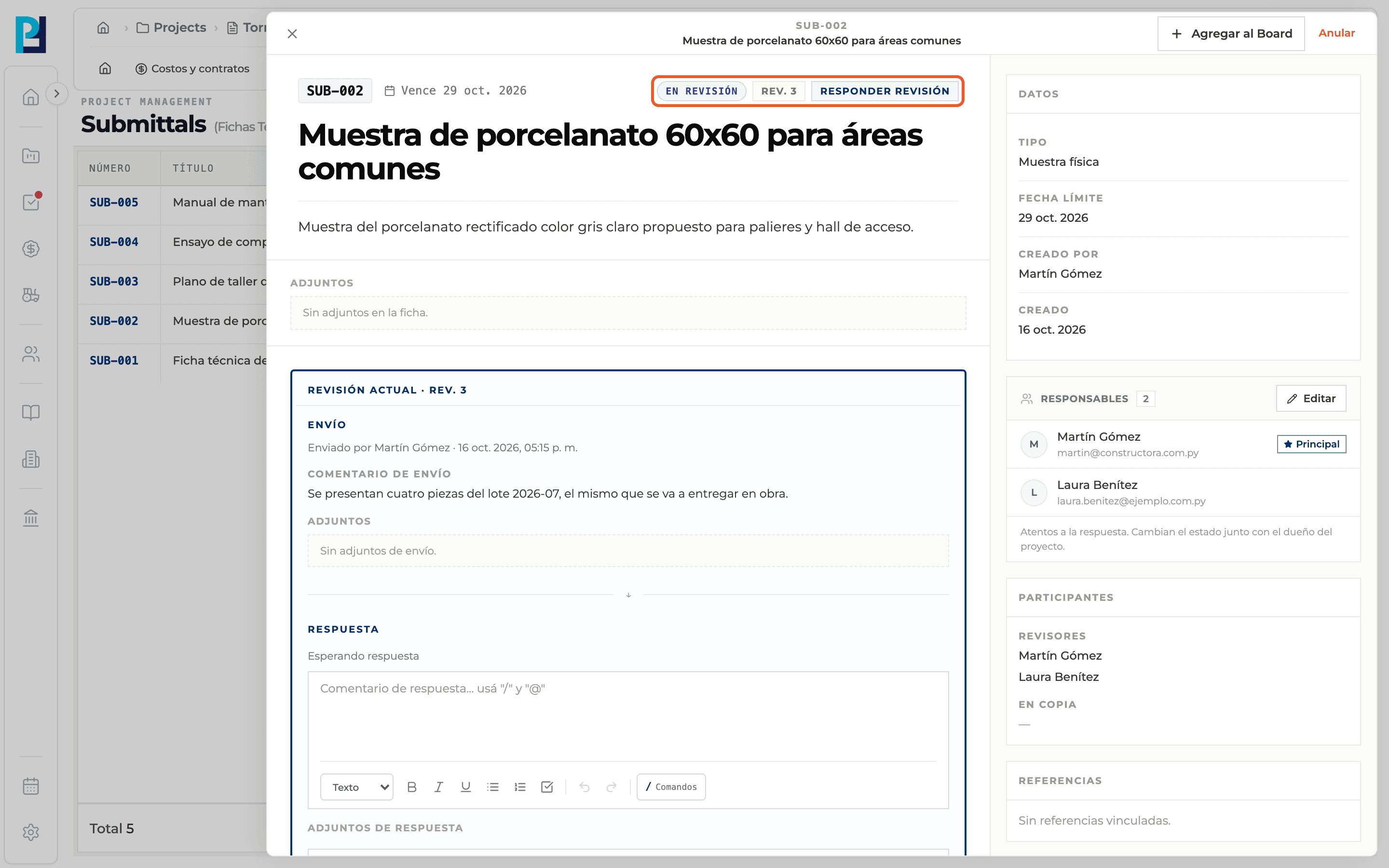
Task: Click the underline formatting icon
Action: click(465, 787)
